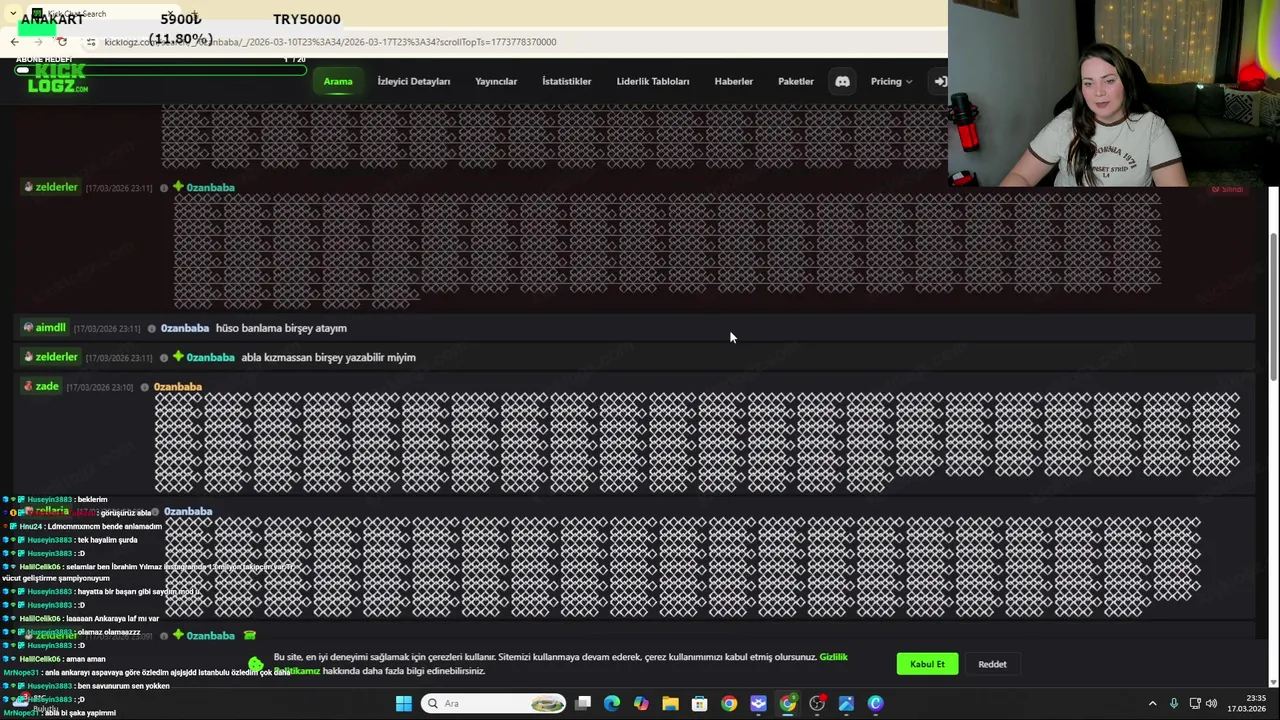Screen dimensions: 1280x720
Task: Open Chrome tab search chevron
Action: (12, 14)
